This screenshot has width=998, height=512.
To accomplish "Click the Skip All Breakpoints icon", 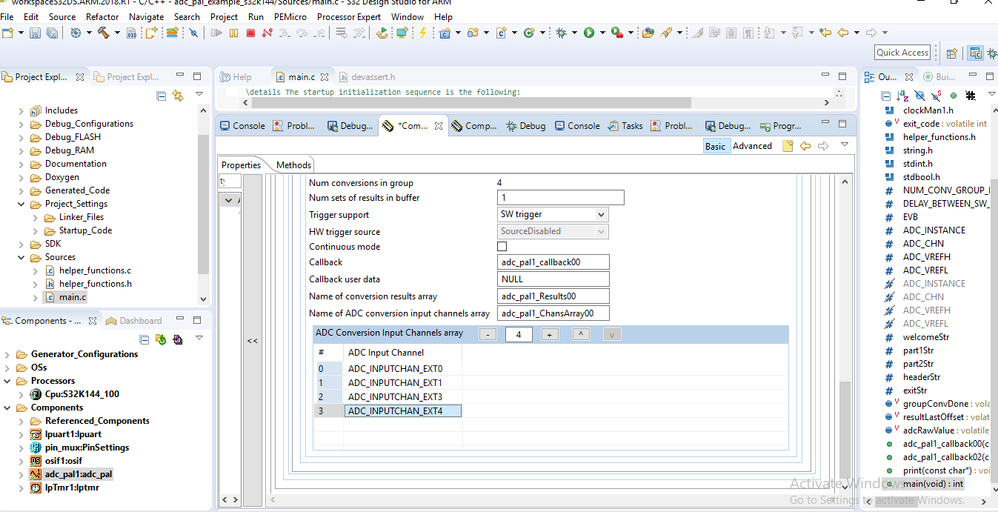I will click(193, 32).
